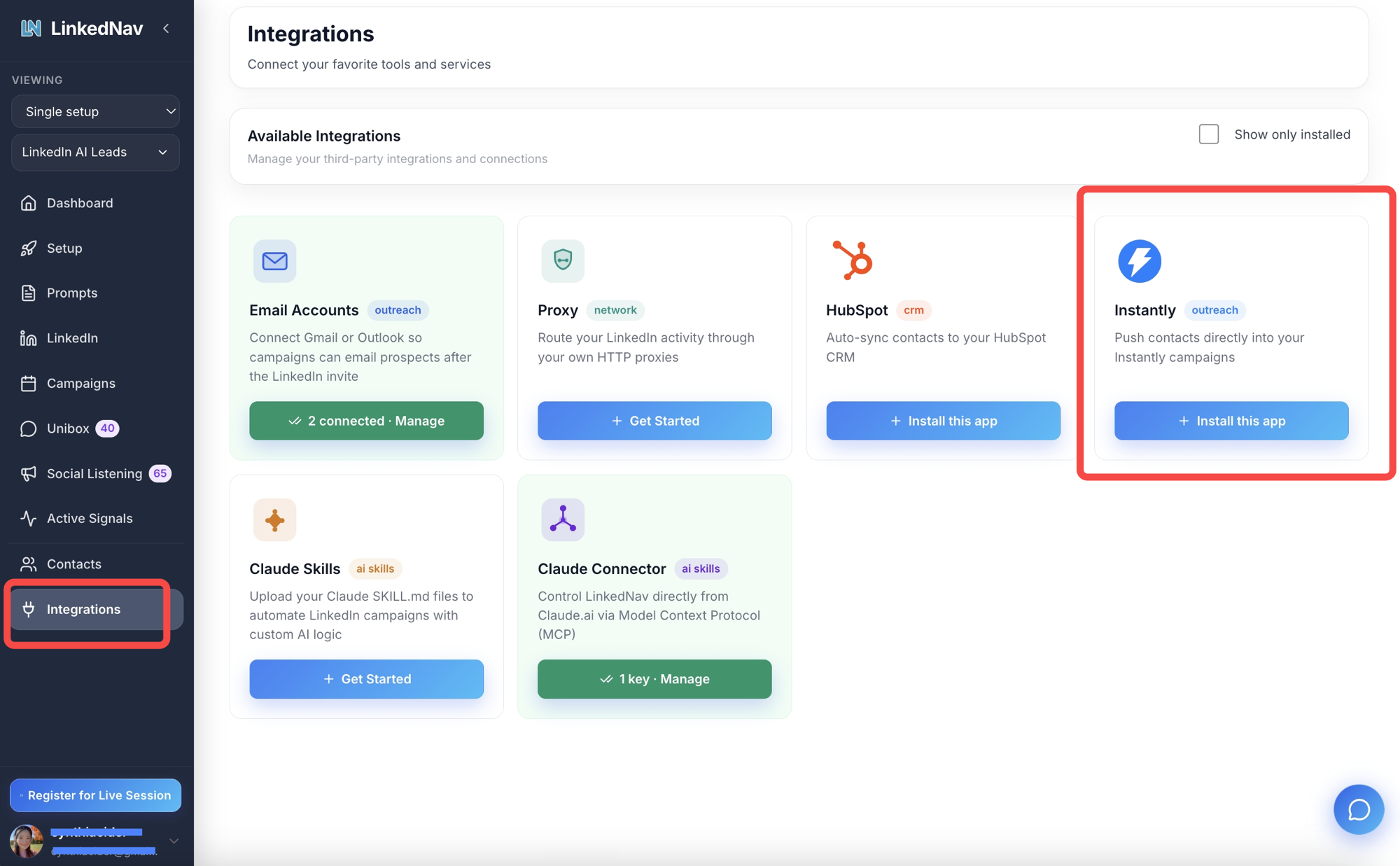Open the Single setup dropdown
Viewport: 1400px width, 866px height.
pos(96,111)
